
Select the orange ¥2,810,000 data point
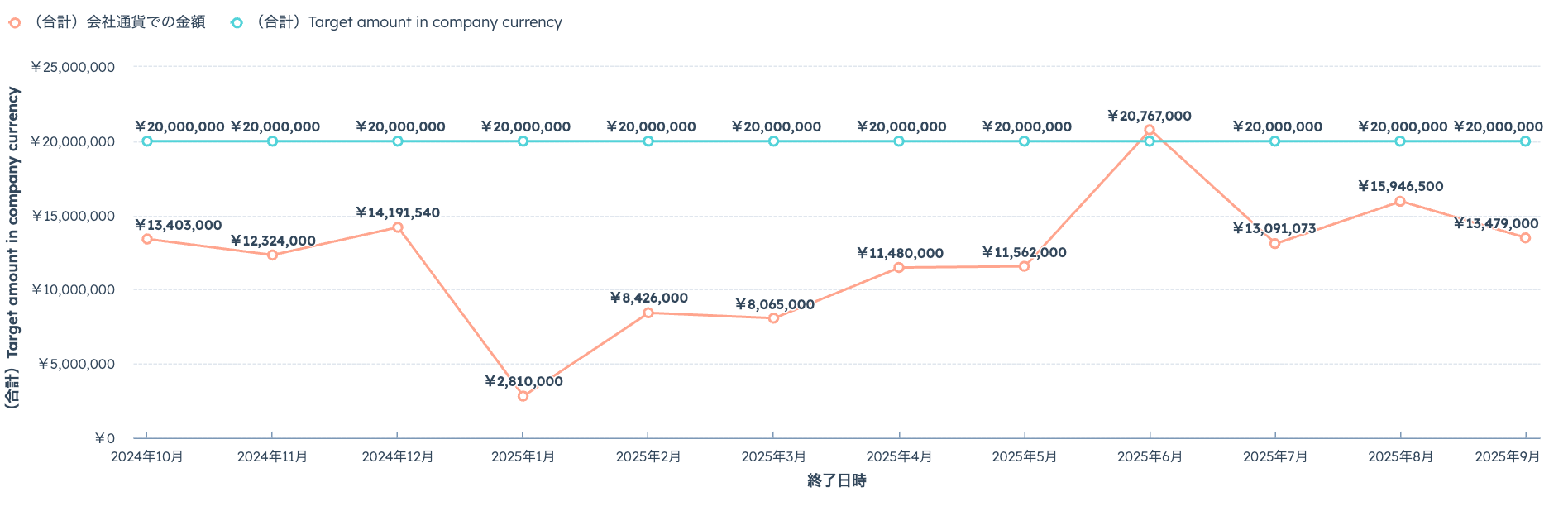coord(523,396)
